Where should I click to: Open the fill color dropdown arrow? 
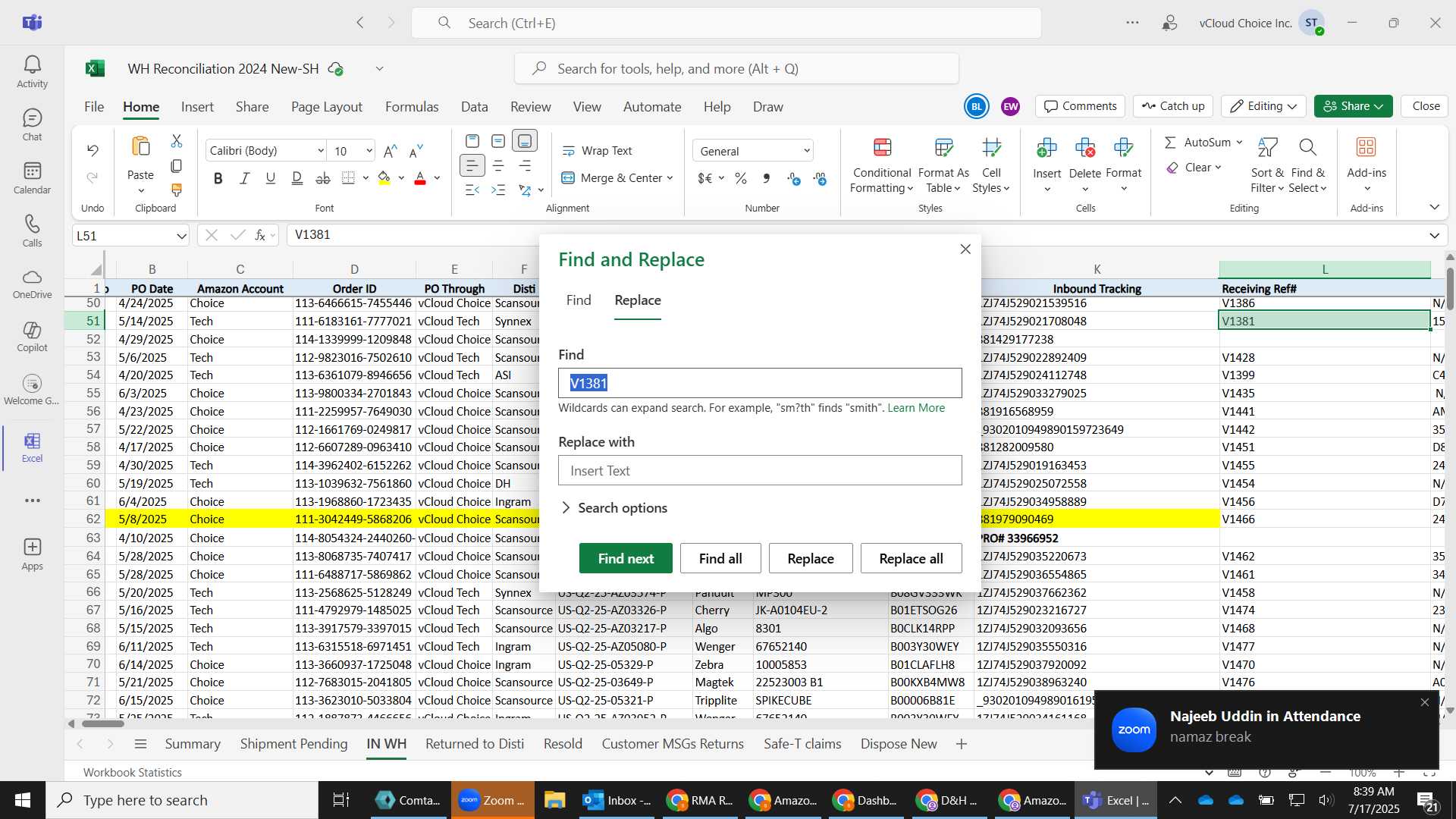click(401, 178)
